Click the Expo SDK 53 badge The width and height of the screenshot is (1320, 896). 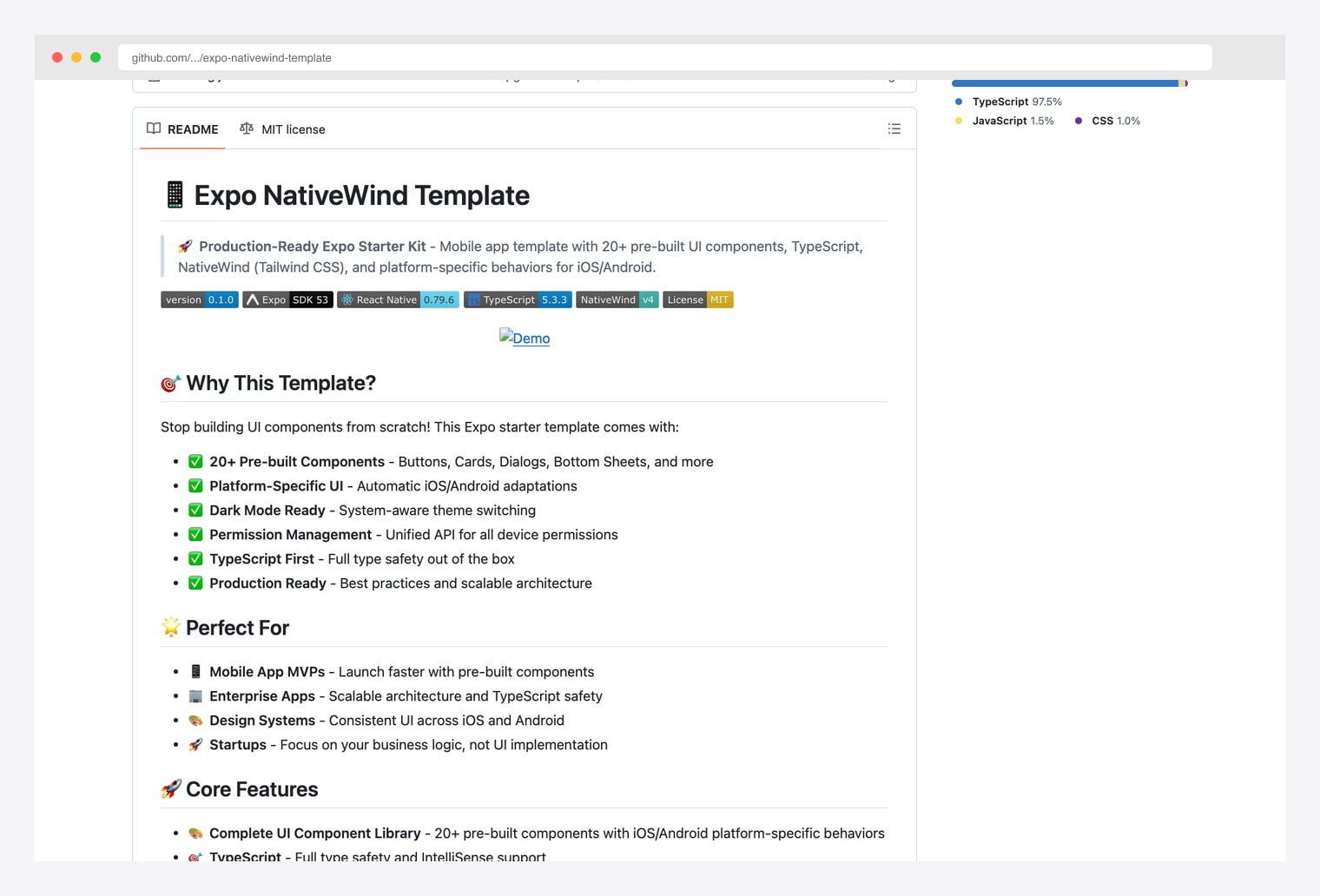(x=287, y=300)
